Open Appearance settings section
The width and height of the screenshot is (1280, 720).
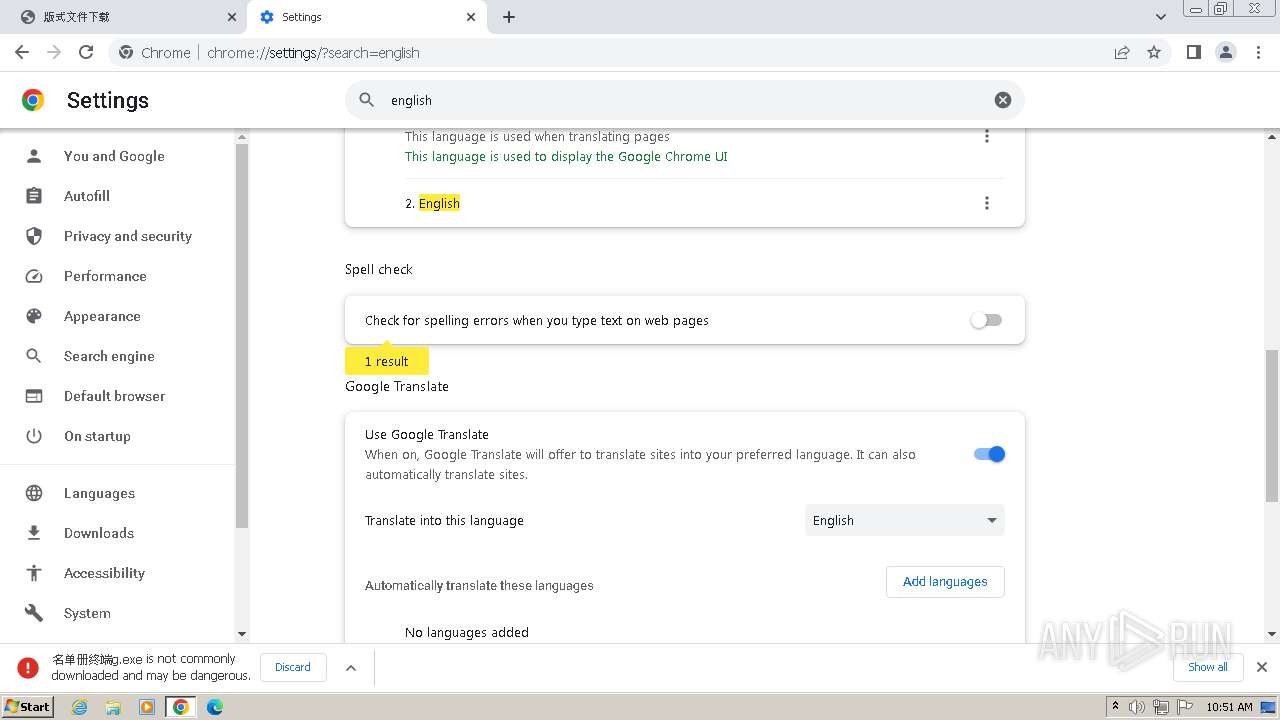(x=102, y=316)
